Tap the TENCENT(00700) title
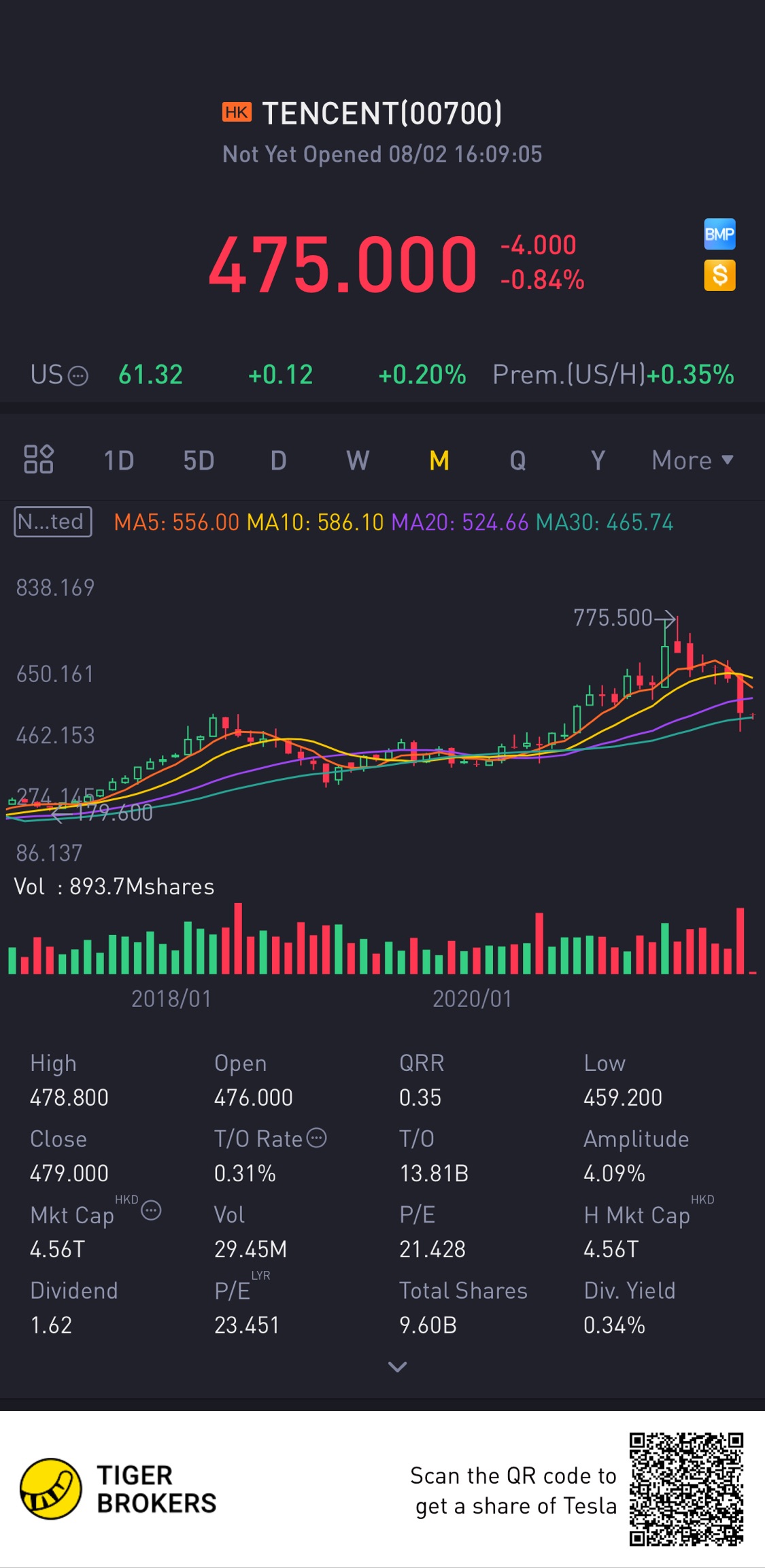 [x=382, y=113]
